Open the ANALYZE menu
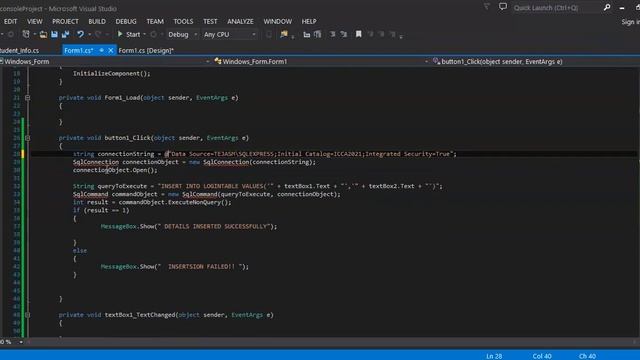Viewport: 640px width, 360px height. [240, 21]
